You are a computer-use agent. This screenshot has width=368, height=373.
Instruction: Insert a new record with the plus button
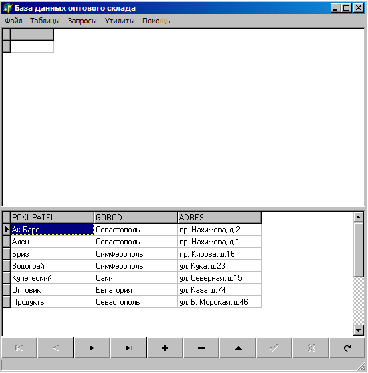tap(165, 348)
